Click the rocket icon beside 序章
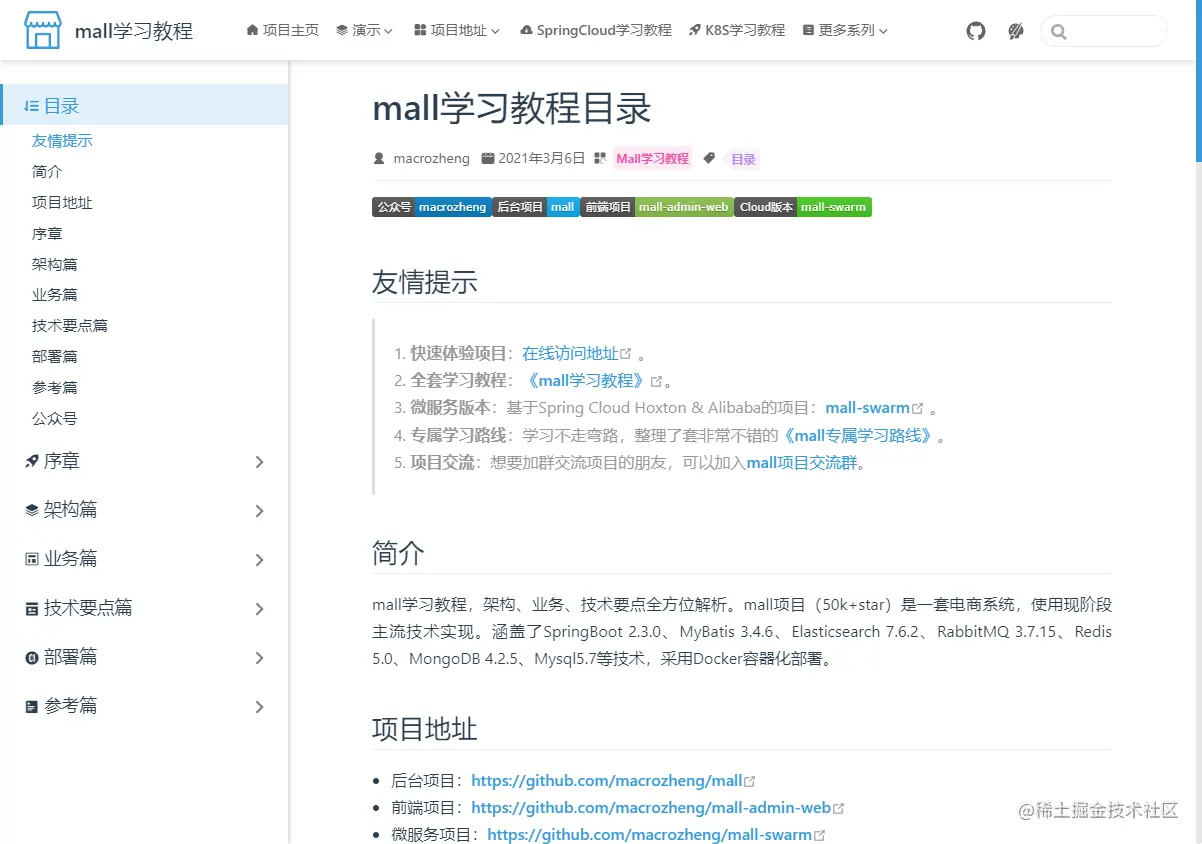This screenshot has width=1202, height=844. tap(32, 461)
